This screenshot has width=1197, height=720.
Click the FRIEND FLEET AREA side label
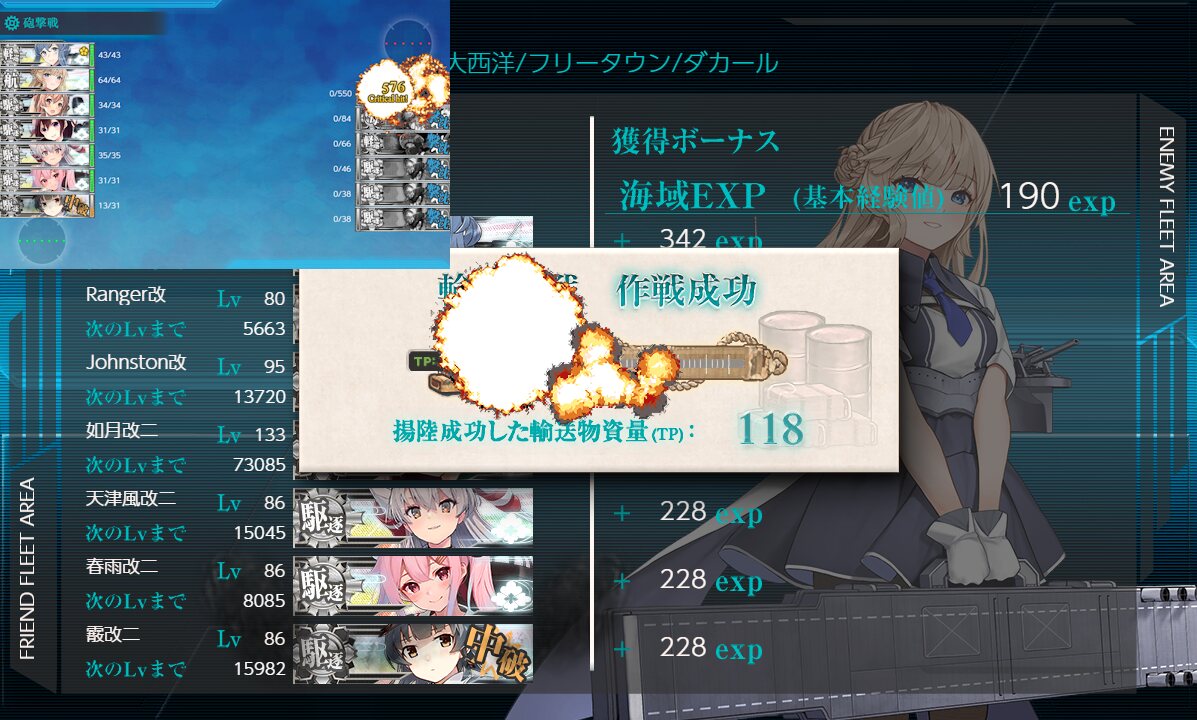tap(27, 569)
